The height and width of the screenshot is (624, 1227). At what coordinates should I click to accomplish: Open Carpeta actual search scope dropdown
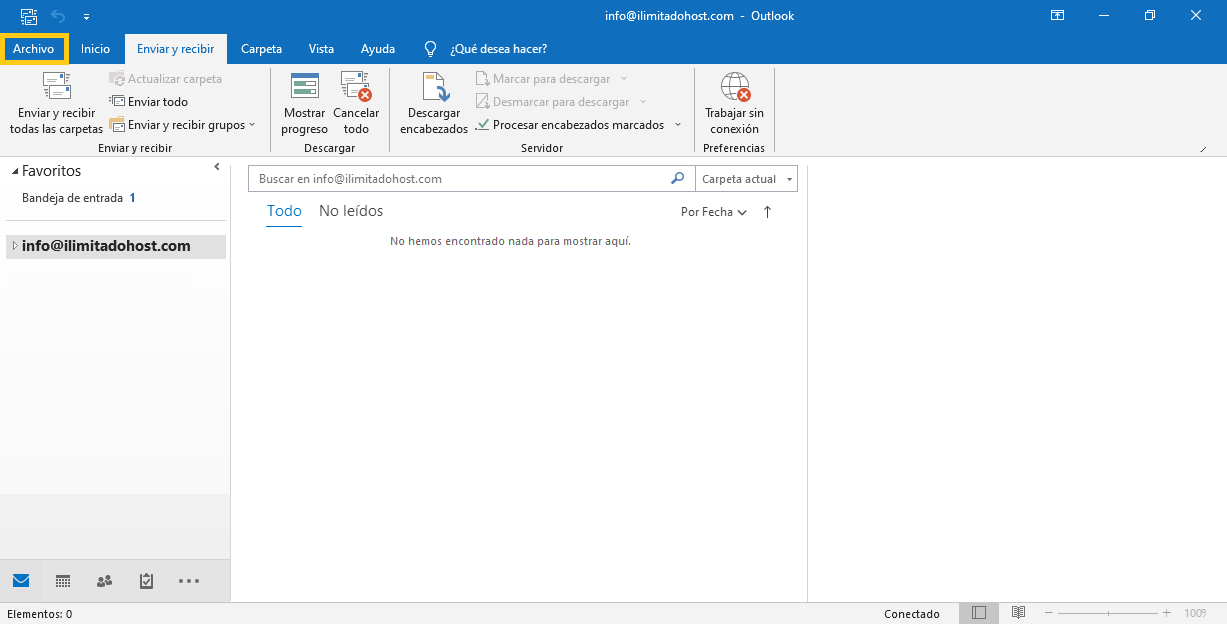[x=746, y=179]
